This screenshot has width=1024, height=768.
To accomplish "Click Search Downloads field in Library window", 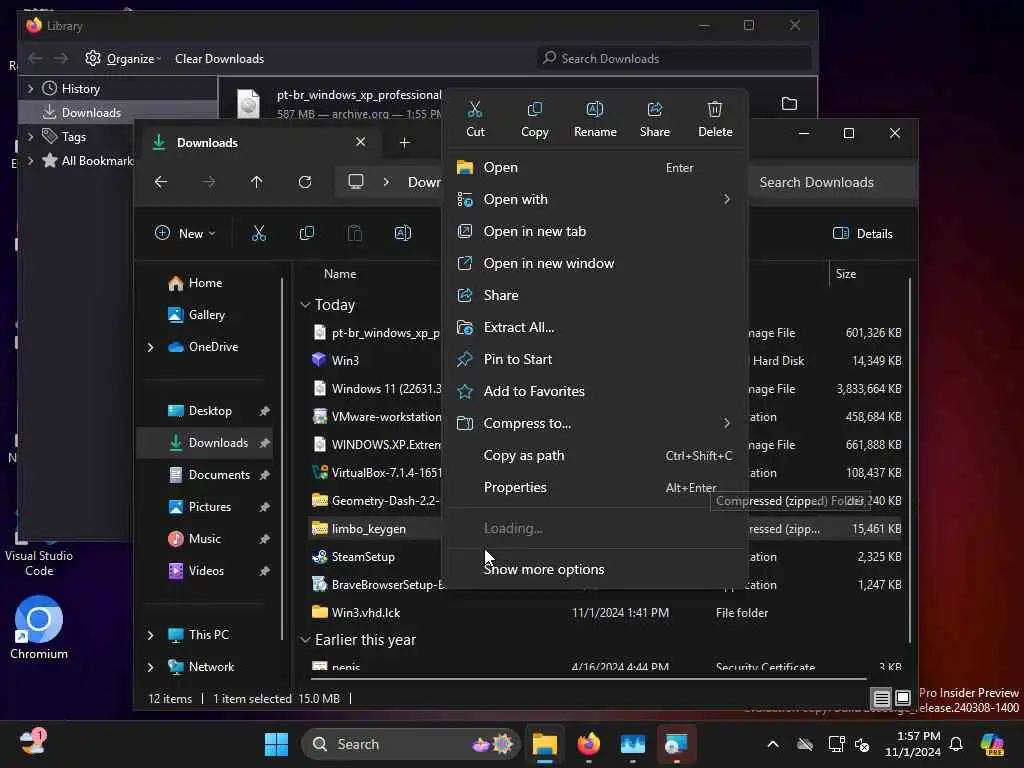I will [x=674, y=59].
